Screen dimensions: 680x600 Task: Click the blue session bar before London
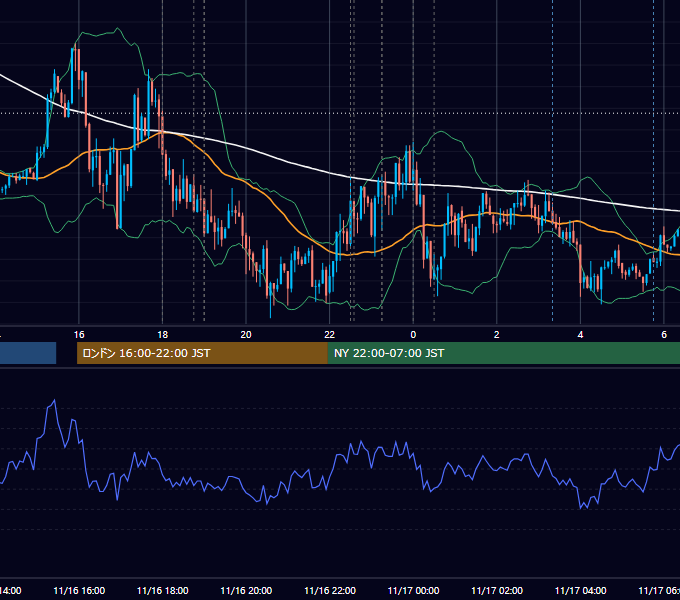click(x=28, y=353)
